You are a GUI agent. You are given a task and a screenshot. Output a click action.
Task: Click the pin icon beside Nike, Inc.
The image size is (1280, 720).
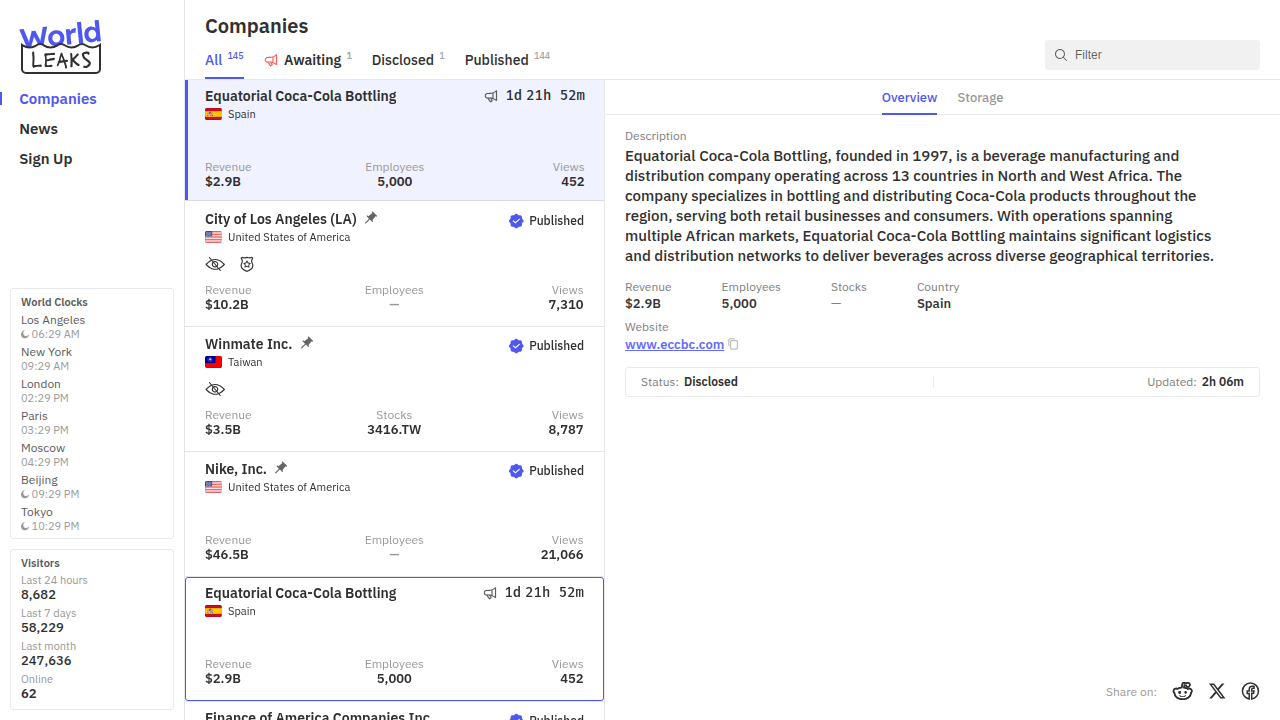click(x=281, y=468)
